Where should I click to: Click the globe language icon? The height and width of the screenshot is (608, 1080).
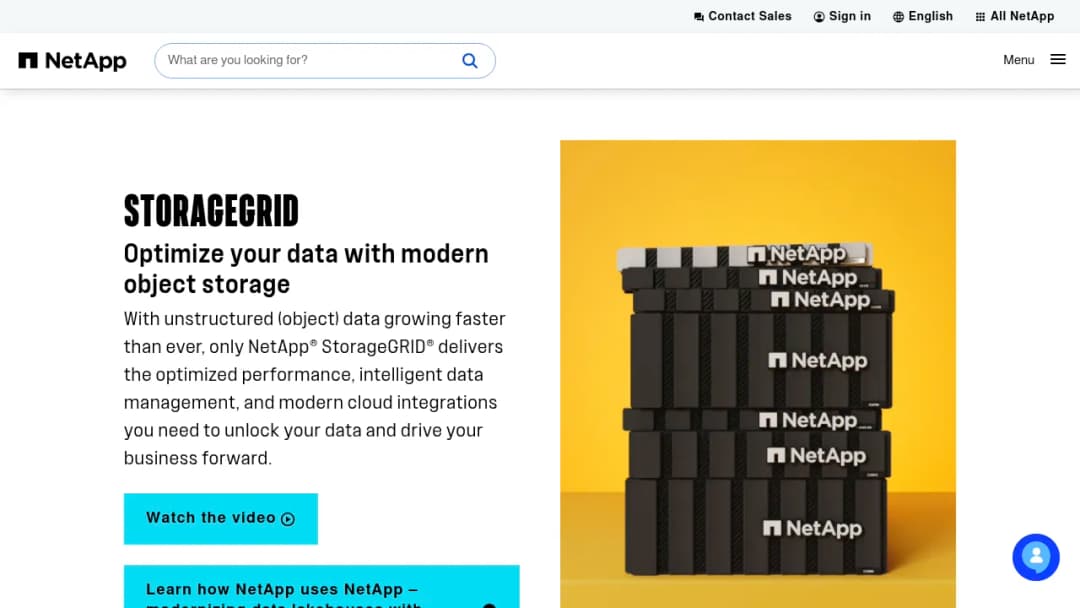point(898,17)
